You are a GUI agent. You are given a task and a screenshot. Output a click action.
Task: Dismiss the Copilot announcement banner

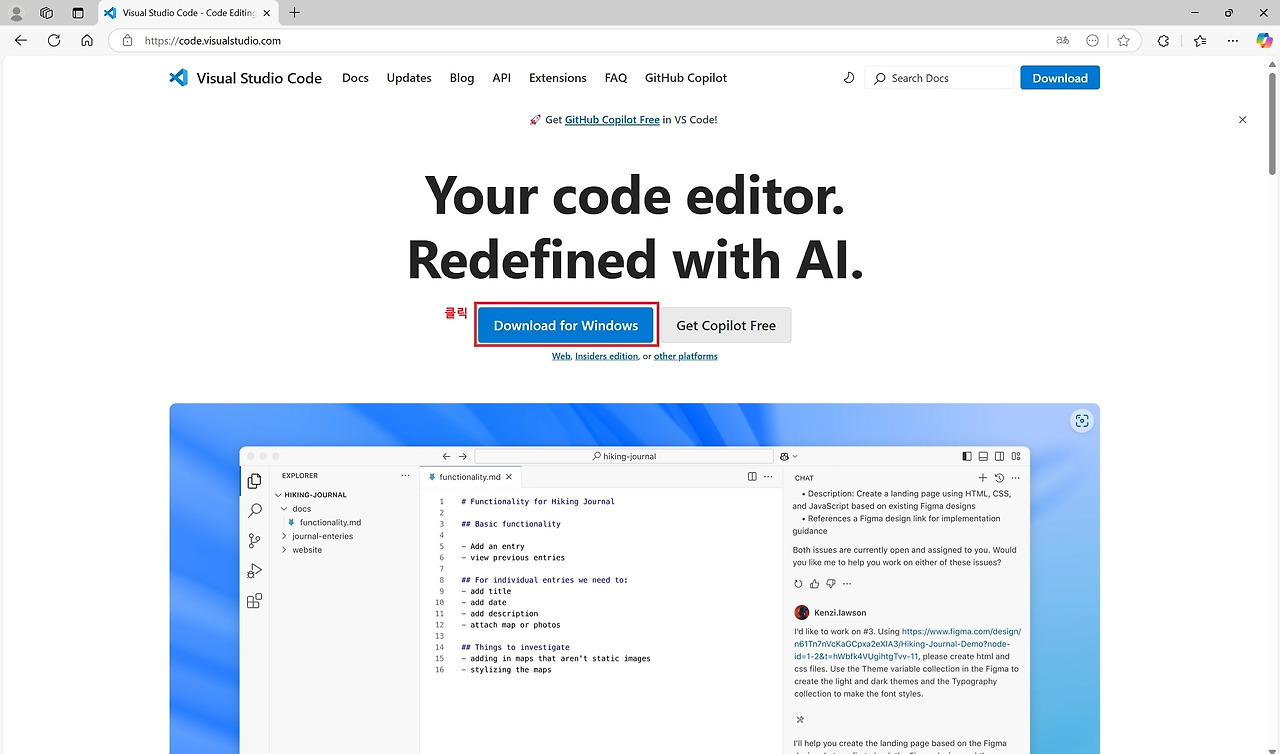tap(1243, 120)
